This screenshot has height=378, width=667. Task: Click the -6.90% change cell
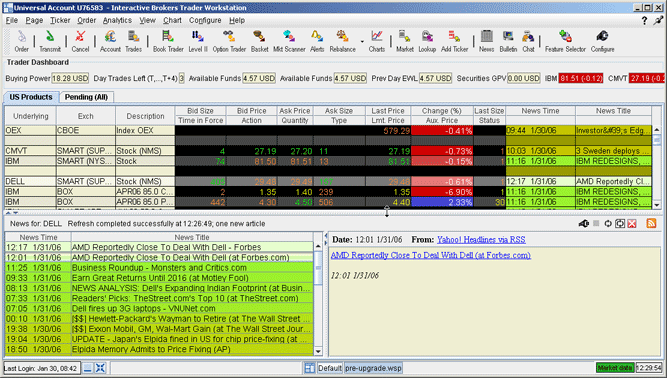click(442, 191)
